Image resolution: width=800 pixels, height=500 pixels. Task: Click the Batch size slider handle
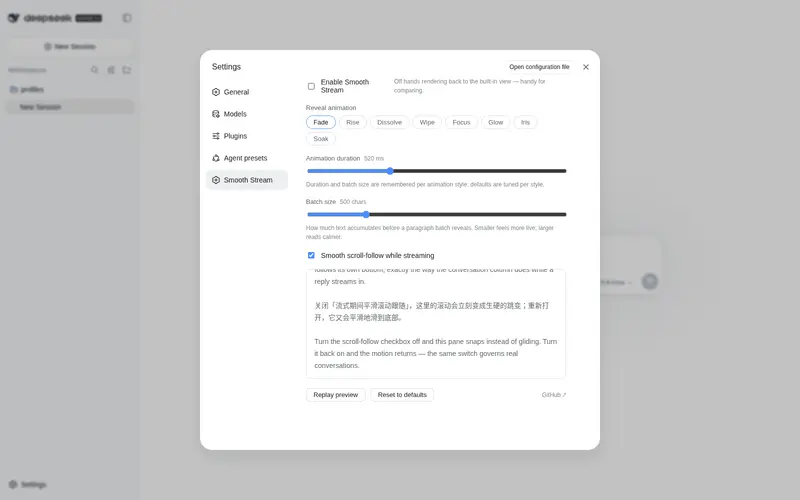[366, 214]
